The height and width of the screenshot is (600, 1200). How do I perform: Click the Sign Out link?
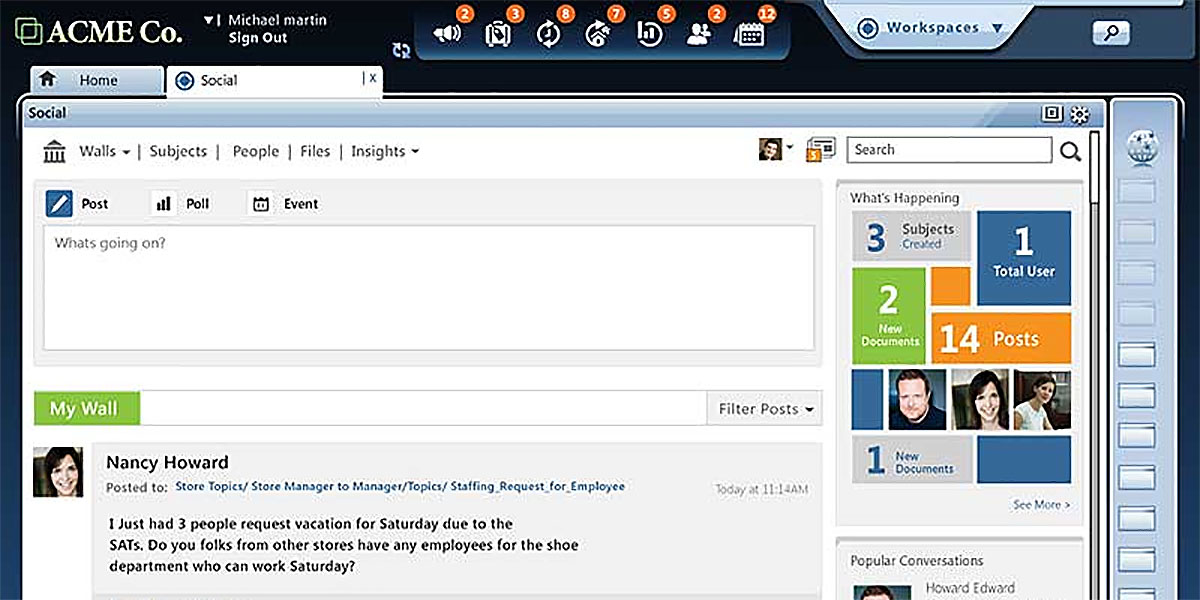click(257, 38)
